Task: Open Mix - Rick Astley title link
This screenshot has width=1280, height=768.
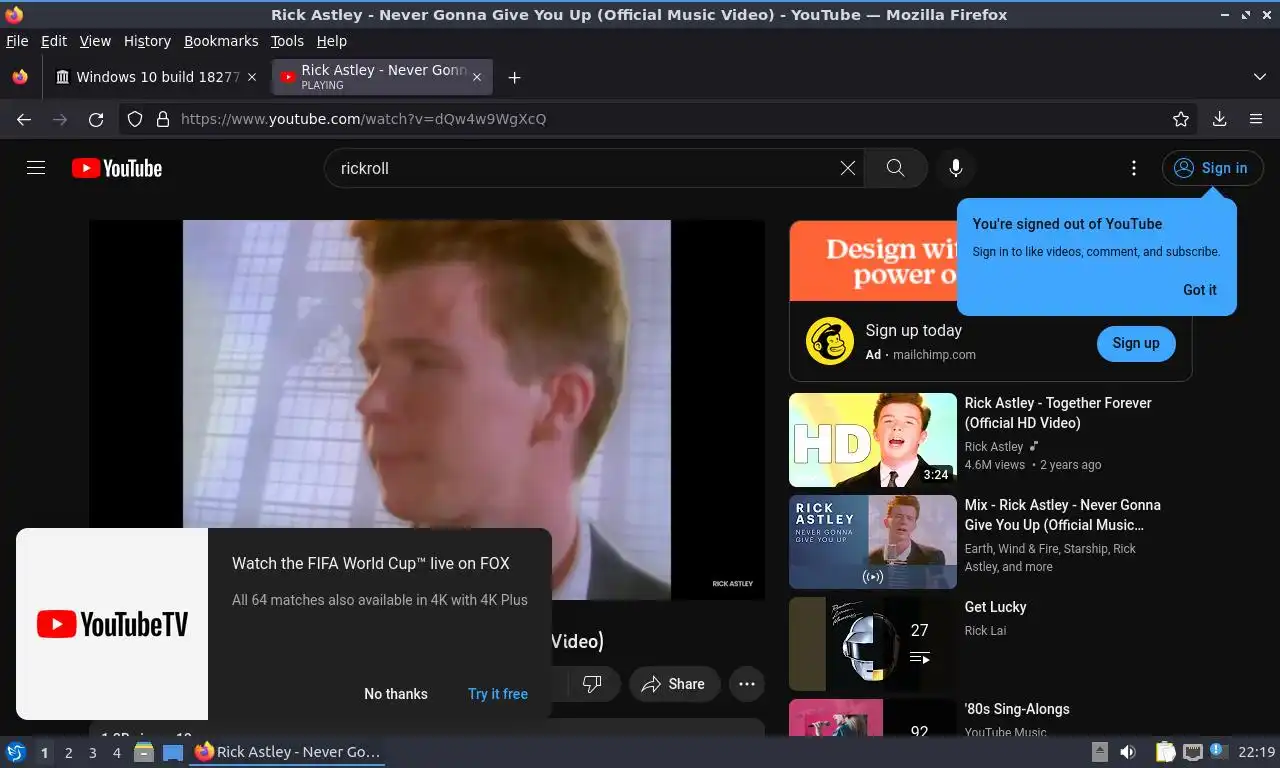Action: [x=1062, y=515]
